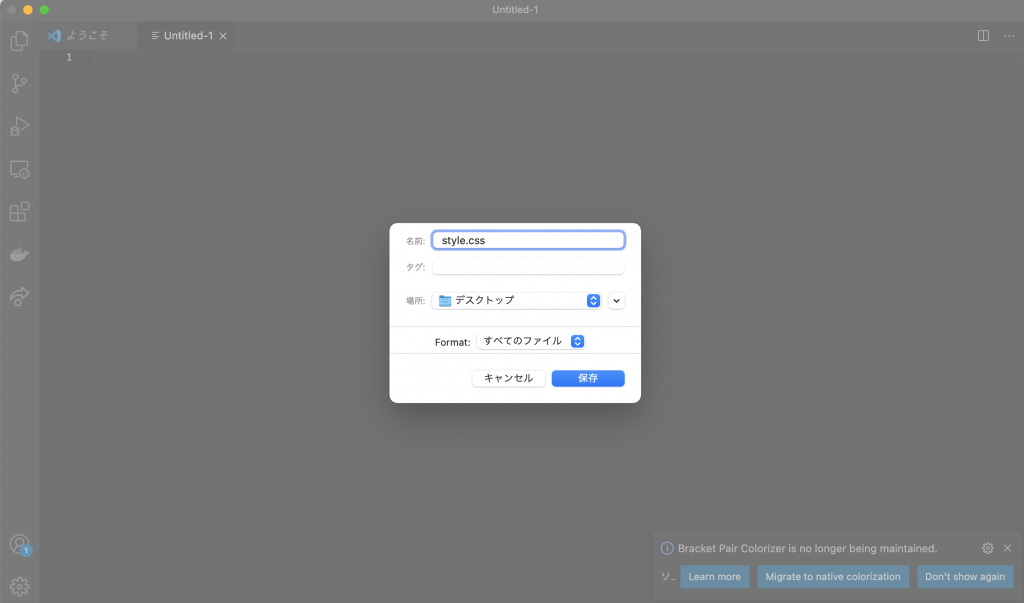Image resolution: width=1024 pixels, height=603 pixels.
Task: Open the Manage gear in activity bar
Action: click(19, 586)
